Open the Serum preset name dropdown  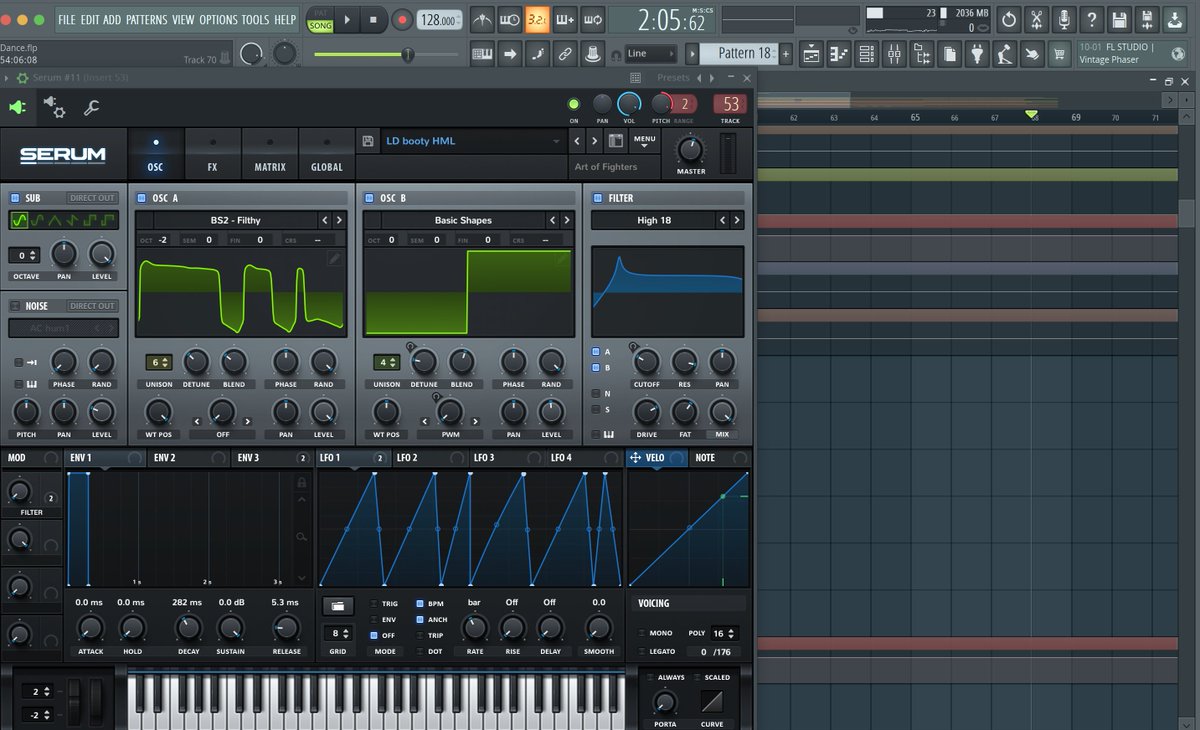click(x=472, y=141)
